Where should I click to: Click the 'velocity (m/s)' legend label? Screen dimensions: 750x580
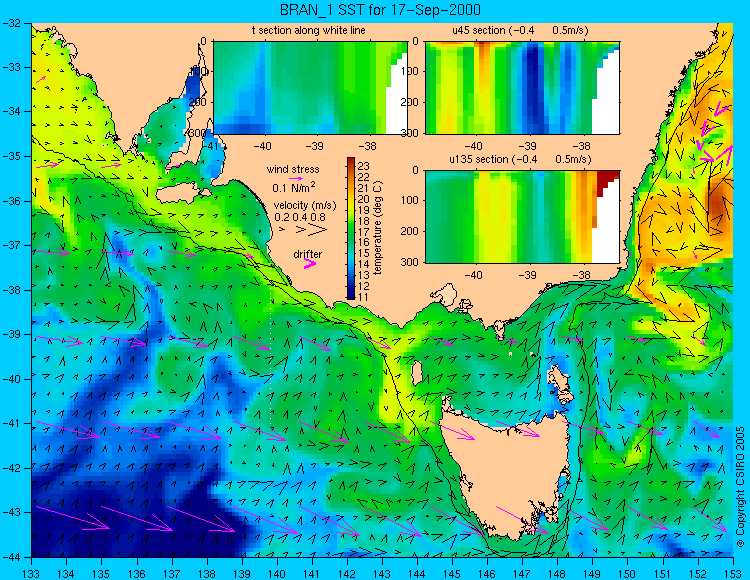(x=305, y=206)
